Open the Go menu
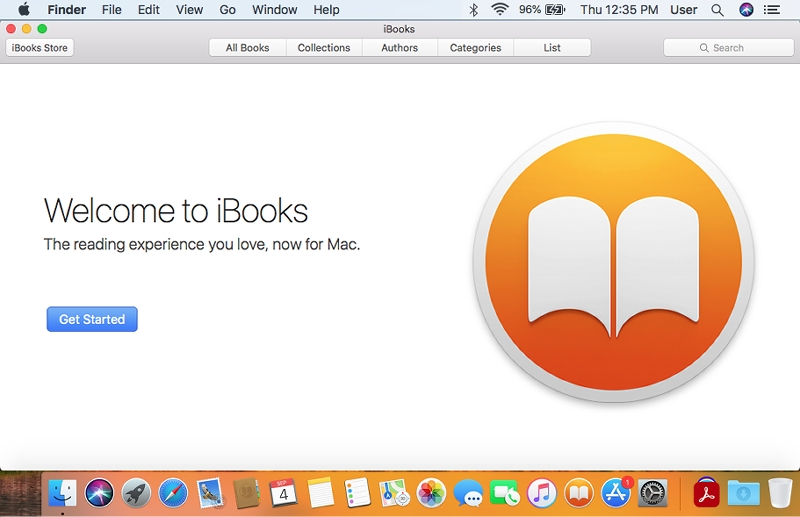Viewport: 800px width, 517px height. tap(228, 10)
